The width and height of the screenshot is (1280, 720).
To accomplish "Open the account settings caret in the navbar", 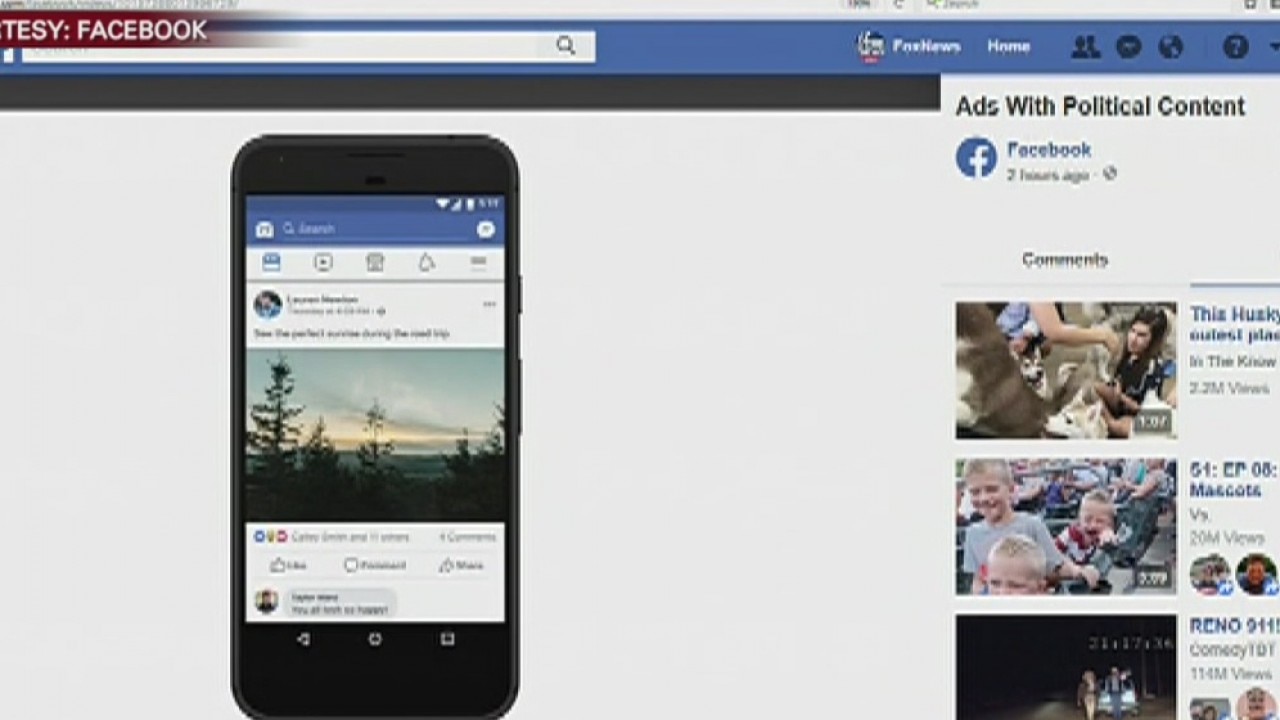I will tap(1274, 46).
